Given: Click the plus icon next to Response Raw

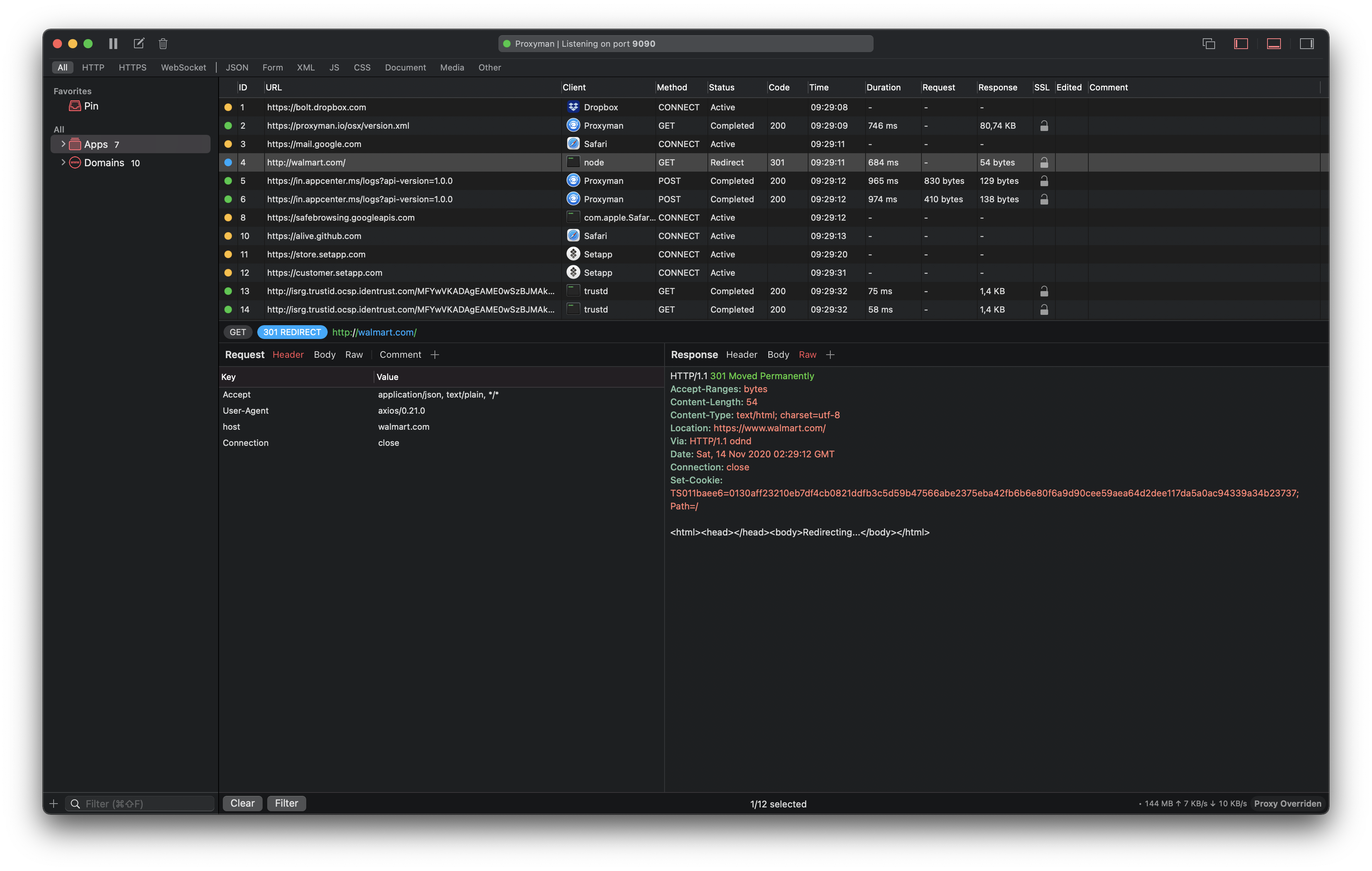Looking at the screenshot, I should (830, 355).
